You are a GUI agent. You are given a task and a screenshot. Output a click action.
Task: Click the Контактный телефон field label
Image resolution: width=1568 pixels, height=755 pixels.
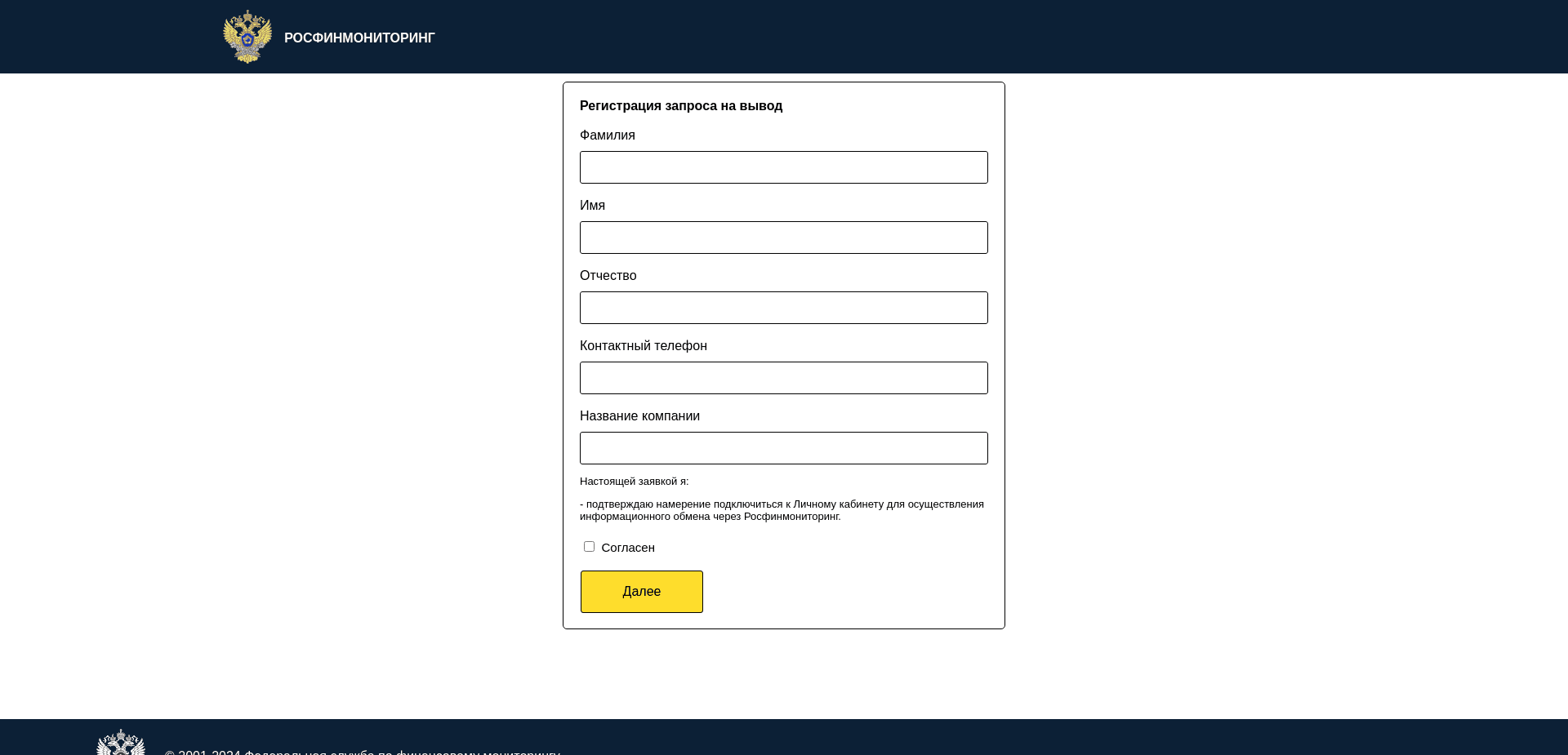(x=643, y=345)
